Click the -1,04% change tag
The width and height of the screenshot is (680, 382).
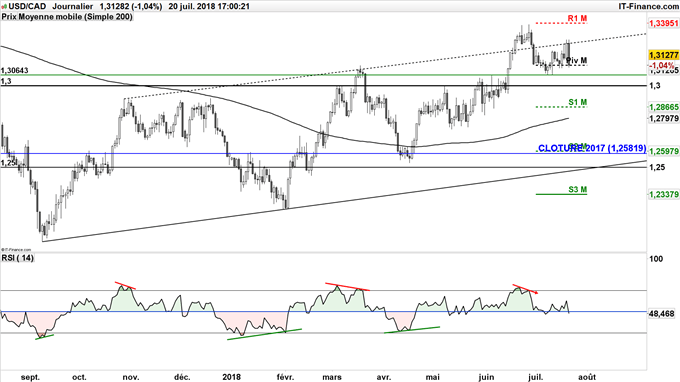pyautogui.click(x=663, y=65)
